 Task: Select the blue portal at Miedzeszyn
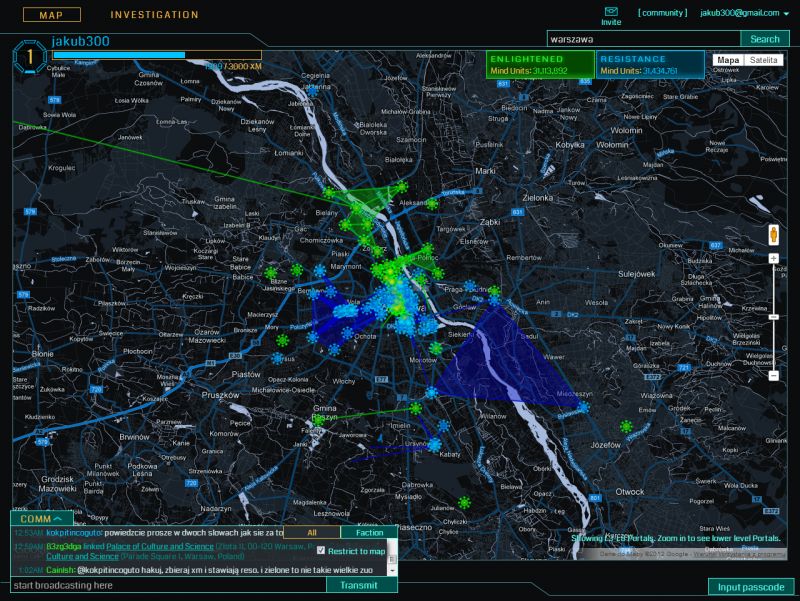point(583,407)
